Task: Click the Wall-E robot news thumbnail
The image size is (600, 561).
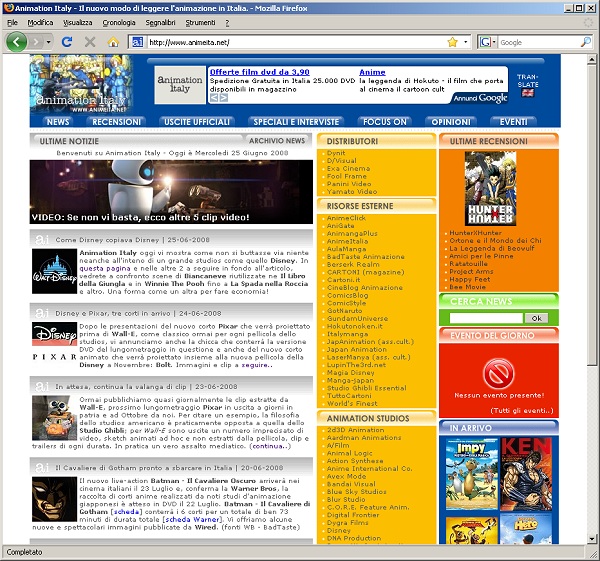Action: coord(54,418)
